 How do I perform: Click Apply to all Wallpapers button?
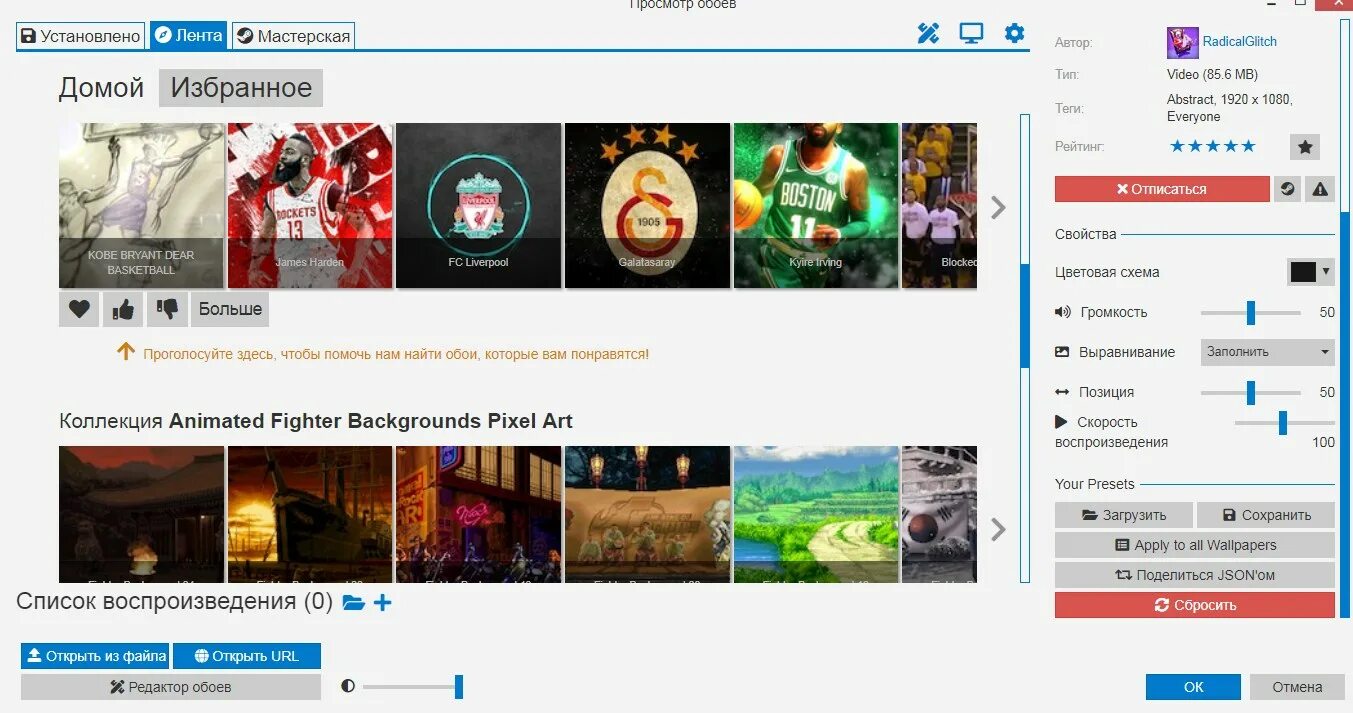(x=1195, y=545)
